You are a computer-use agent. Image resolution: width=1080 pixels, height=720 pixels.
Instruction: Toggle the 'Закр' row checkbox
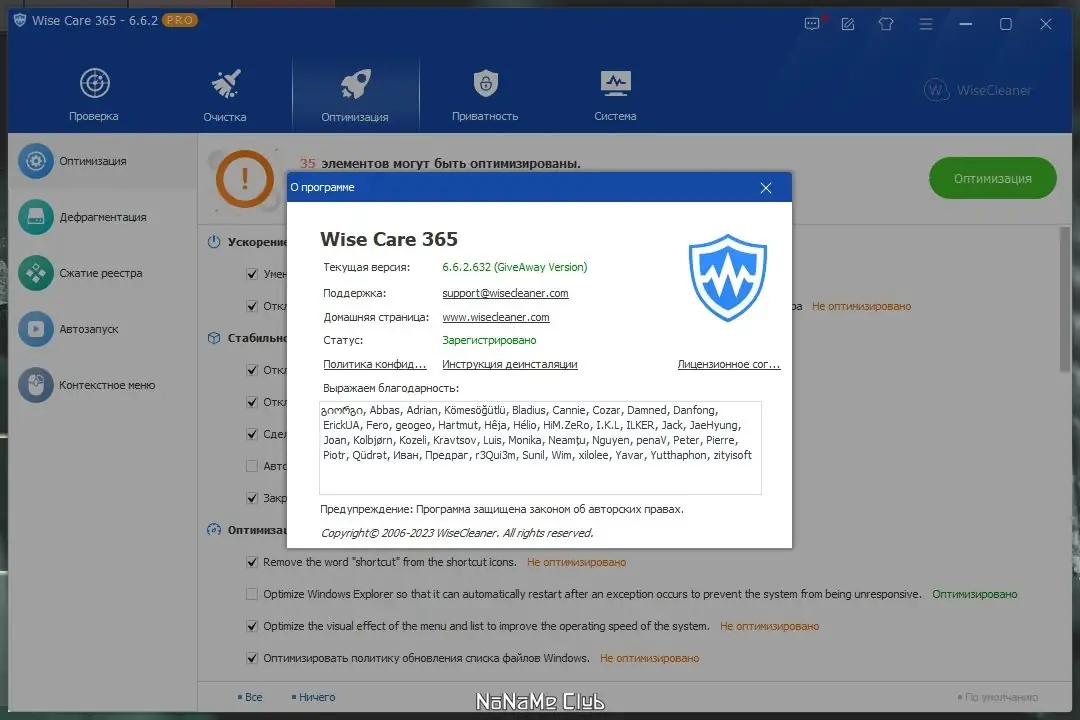252,498
